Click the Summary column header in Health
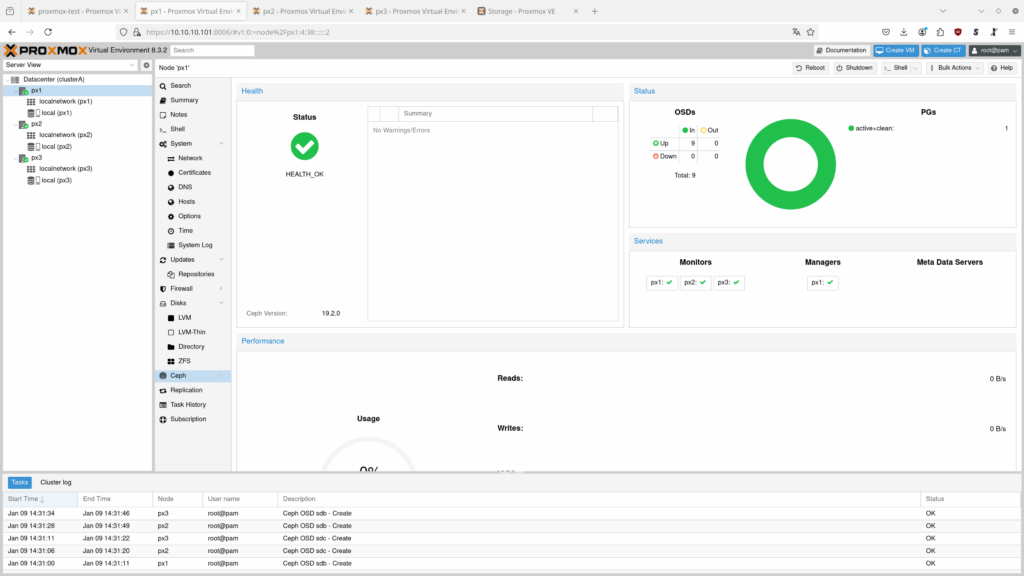This screenshot has height=576, width=1024. [496, 114]
